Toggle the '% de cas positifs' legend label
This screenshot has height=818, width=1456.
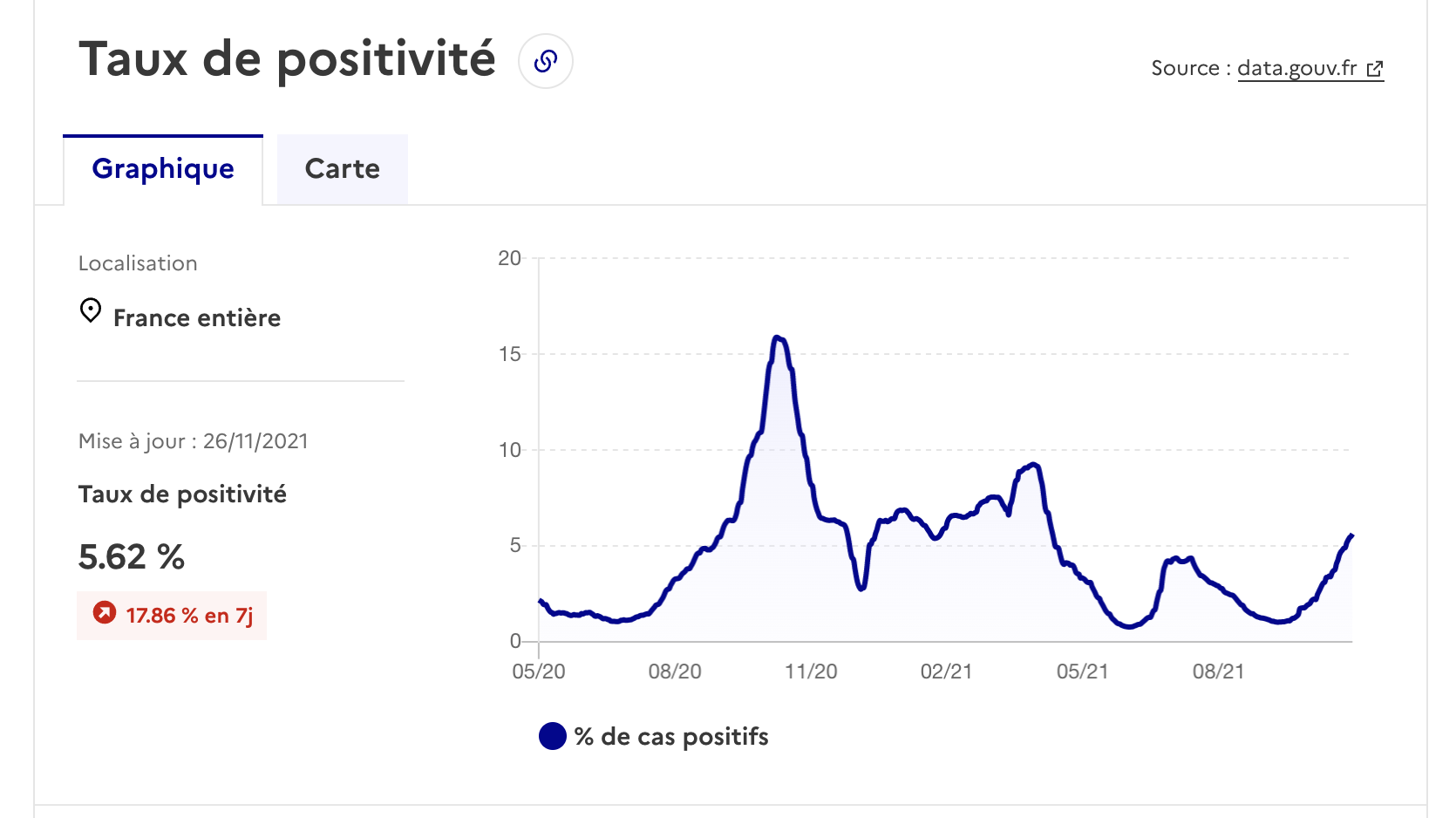[671, 737]
